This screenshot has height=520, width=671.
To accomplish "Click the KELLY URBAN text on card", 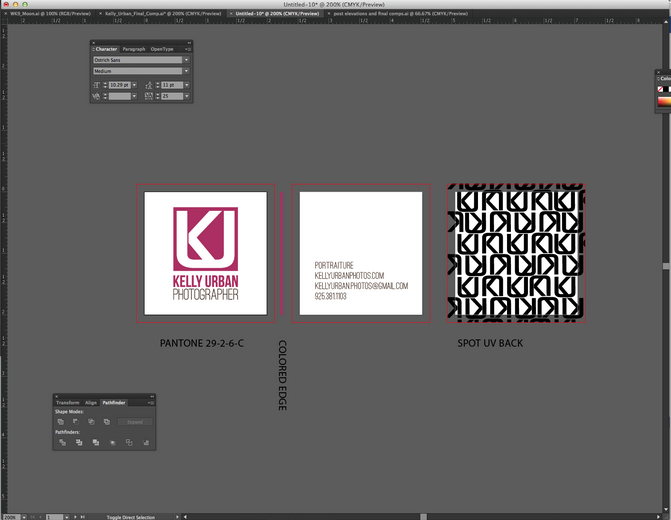I will pyautogui.click(x=205, y=281).
